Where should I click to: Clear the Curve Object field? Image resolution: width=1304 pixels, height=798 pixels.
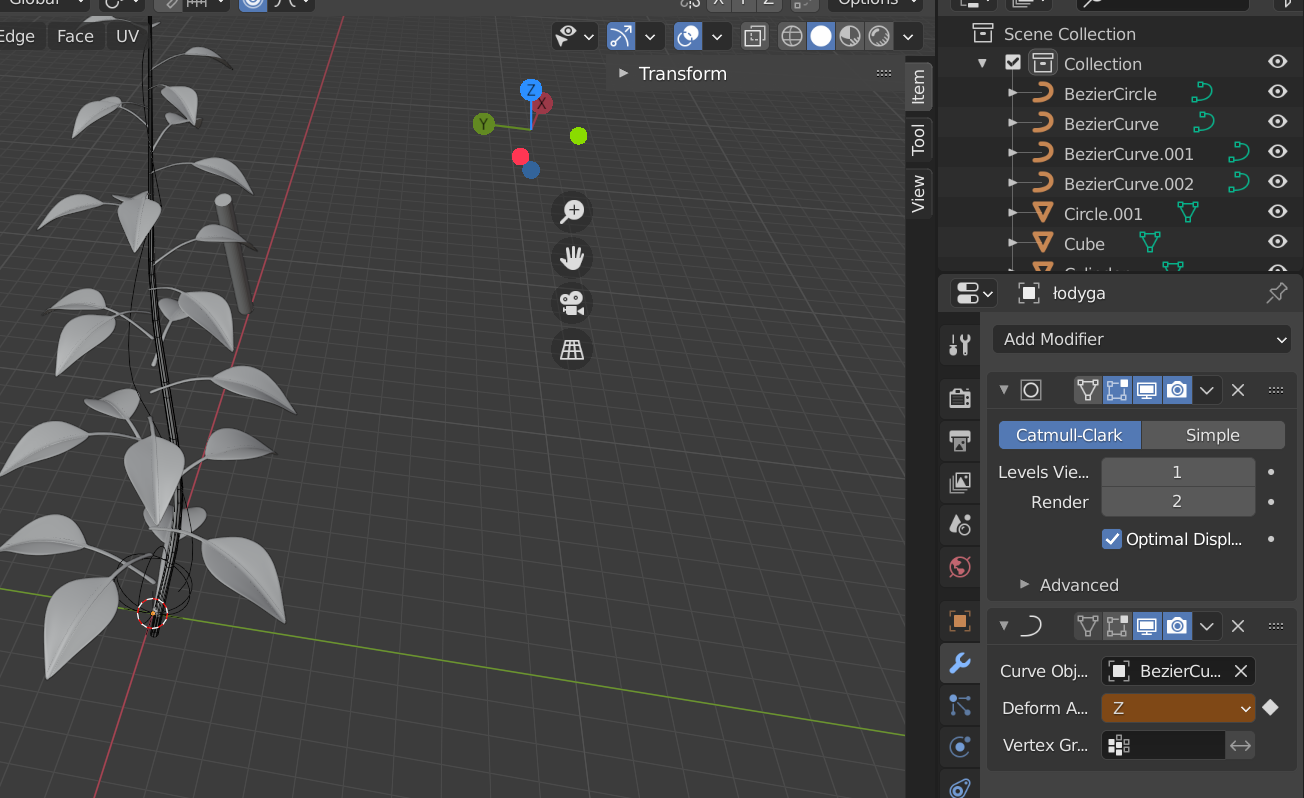1241,671
